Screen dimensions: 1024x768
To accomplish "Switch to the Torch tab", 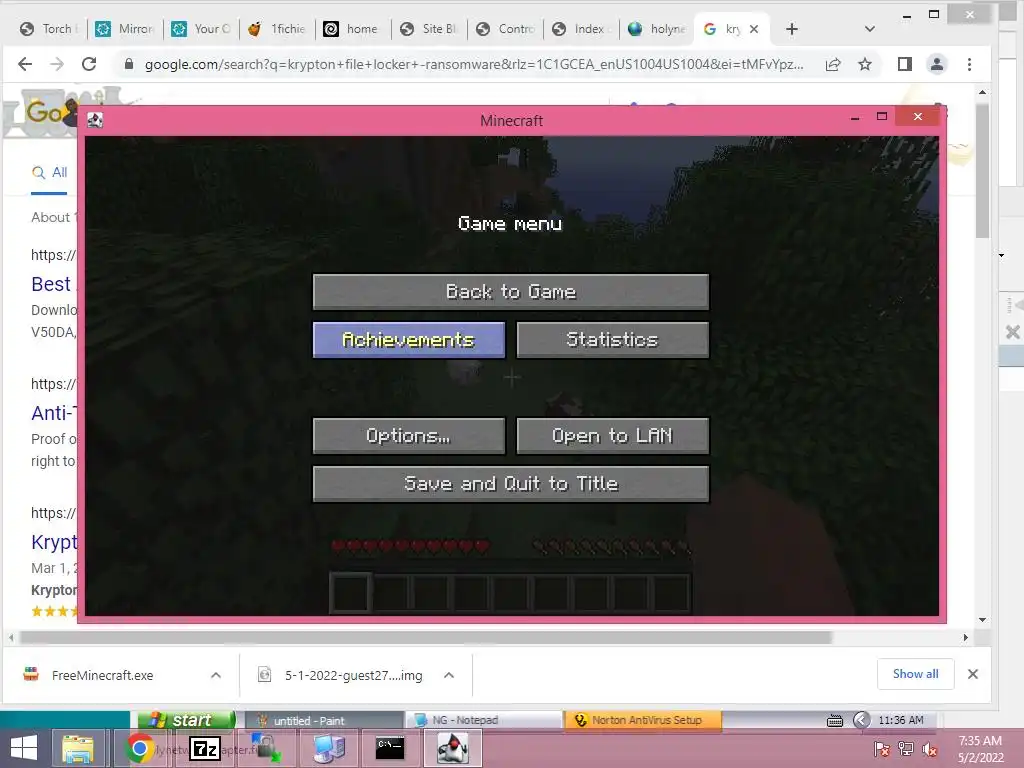I will click(x=49, y=29).
